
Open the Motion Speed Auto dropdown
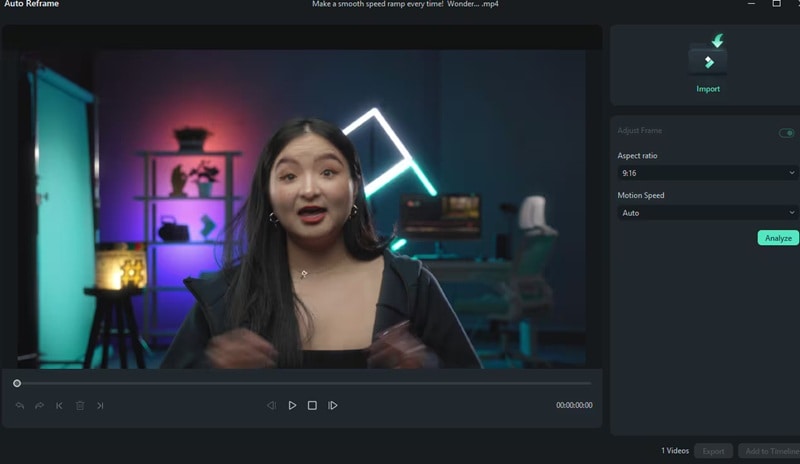[707, 213]
